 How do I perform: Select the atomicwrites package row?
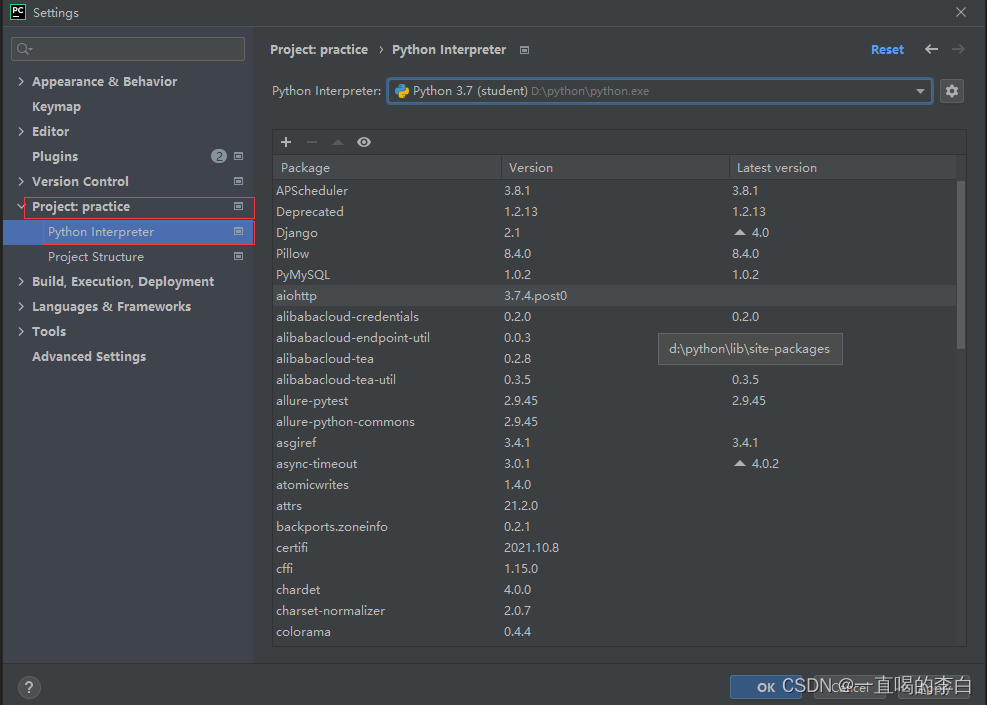(x=614, y=484)
